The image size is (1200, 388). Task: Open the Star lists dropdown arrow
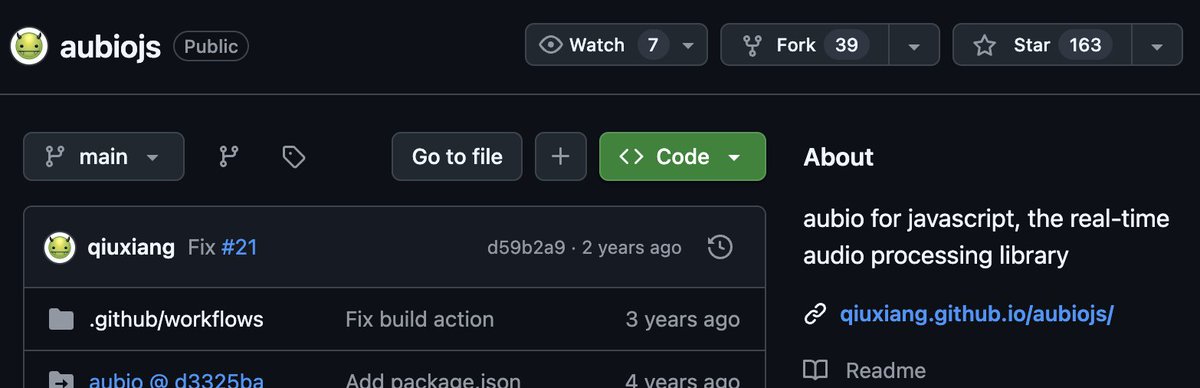click(x=1157, y=45)
